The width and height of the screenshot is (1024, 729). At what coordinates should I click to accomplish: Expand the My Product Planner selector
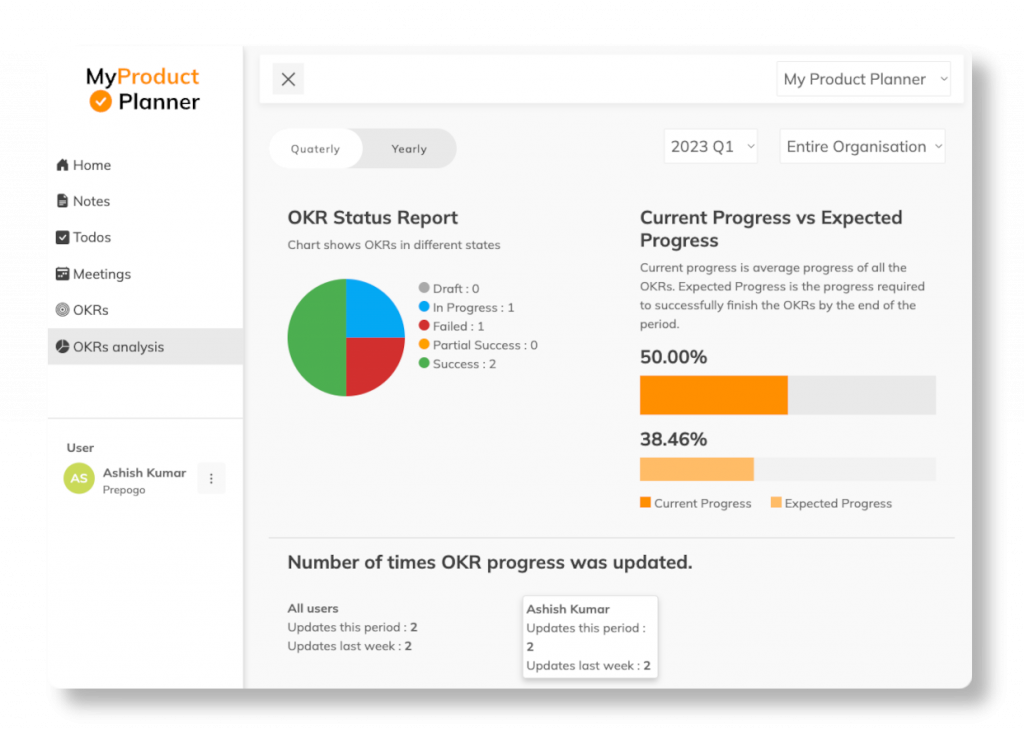click(862, 78)
